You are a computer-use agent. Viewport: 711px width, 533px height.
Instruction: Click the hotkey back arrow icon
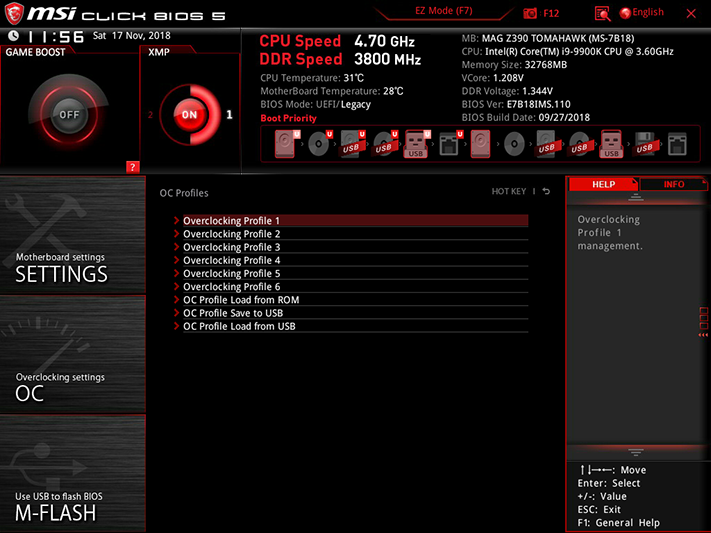click(x=546, y=191)
